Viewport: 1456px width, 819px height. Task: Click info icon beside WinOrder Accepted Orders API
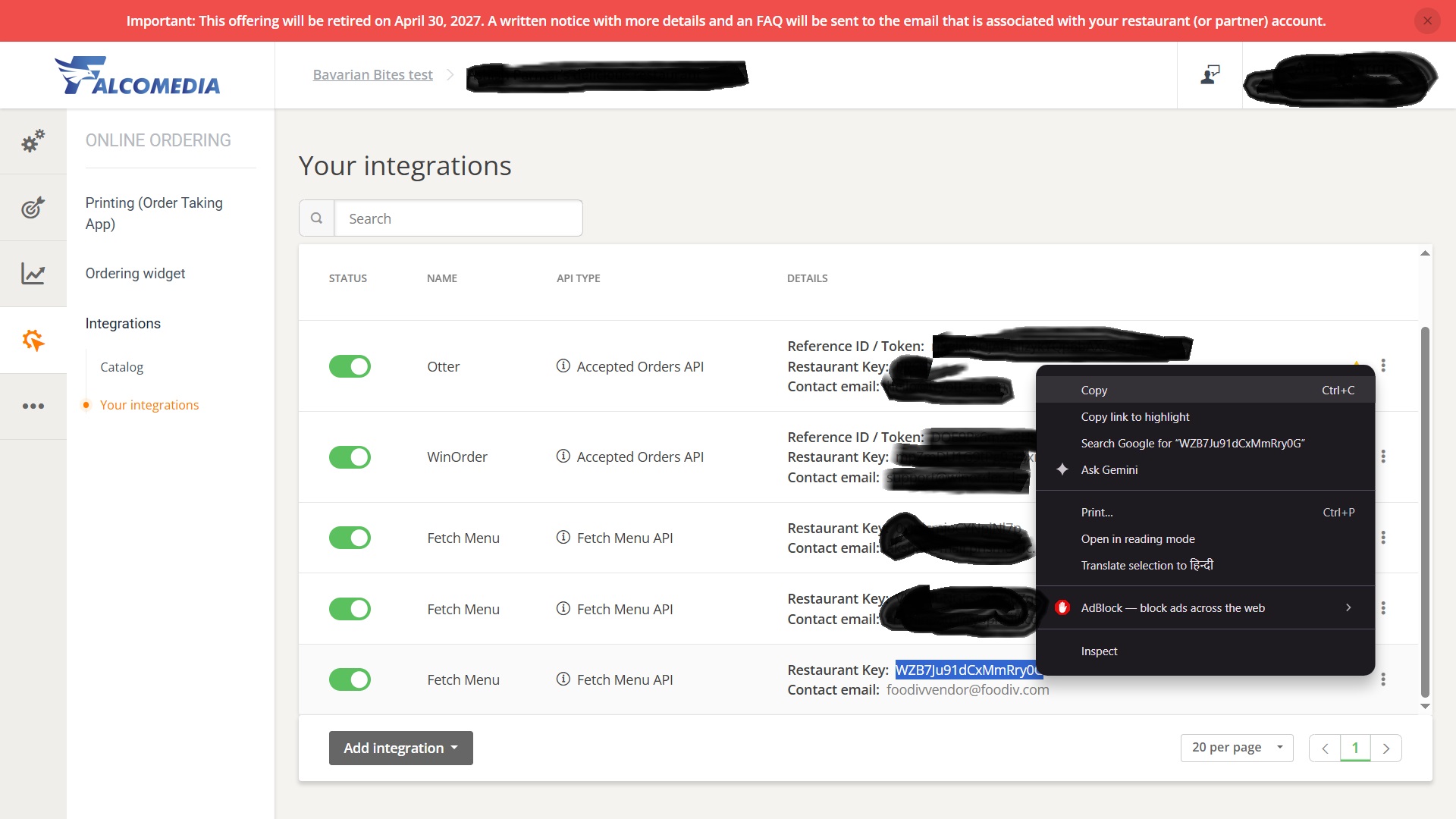[x=563, y=457]
